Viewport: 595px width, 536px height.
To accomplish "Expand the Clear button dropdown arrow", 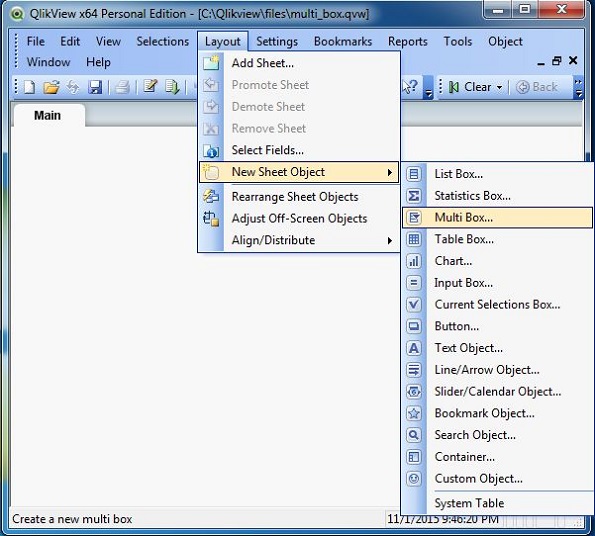I will coord(499,87).
